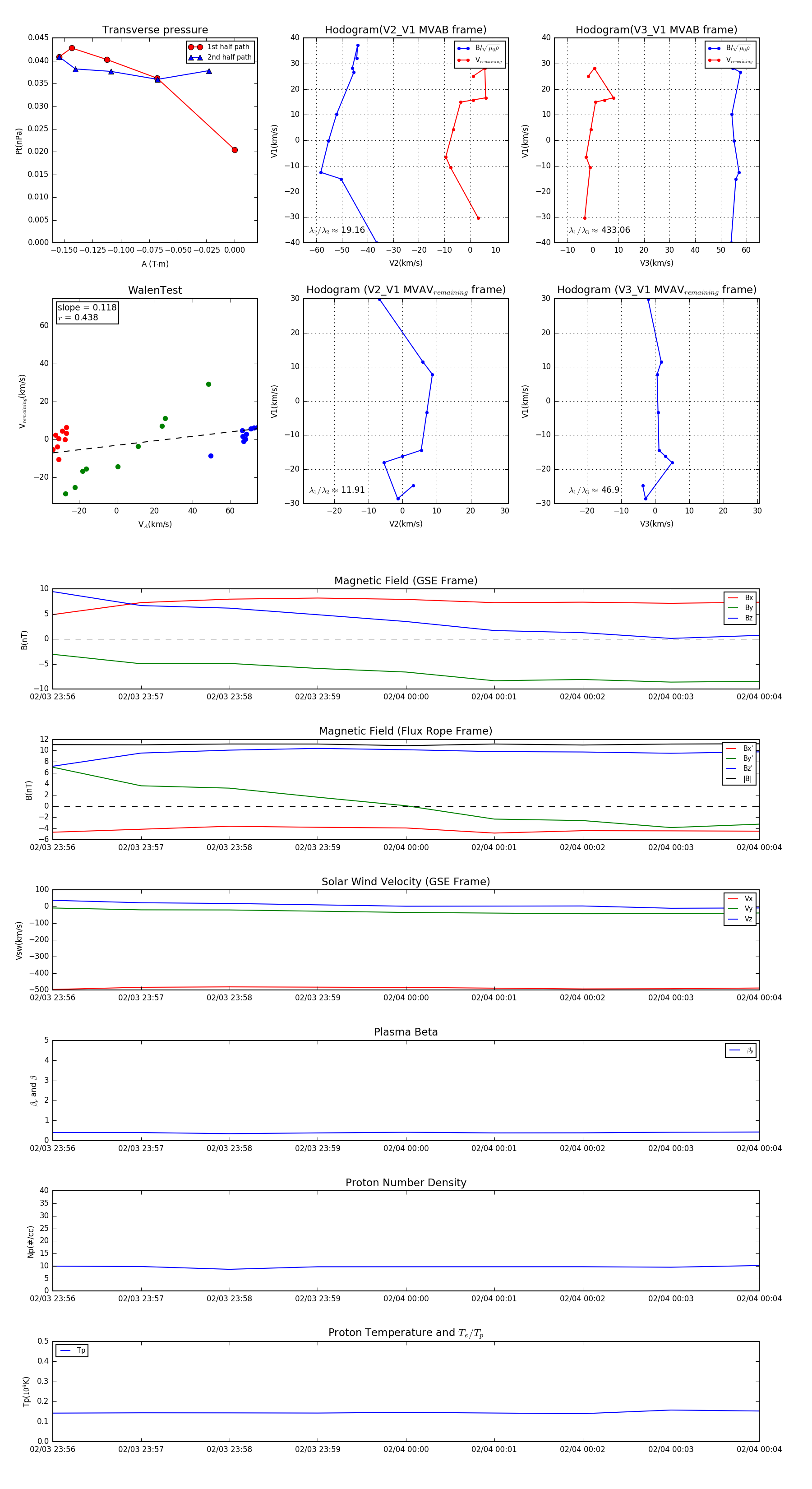The image size is (812, 1489).
Task: Click the "WalenTest" plot title
Action: point(155,290)
